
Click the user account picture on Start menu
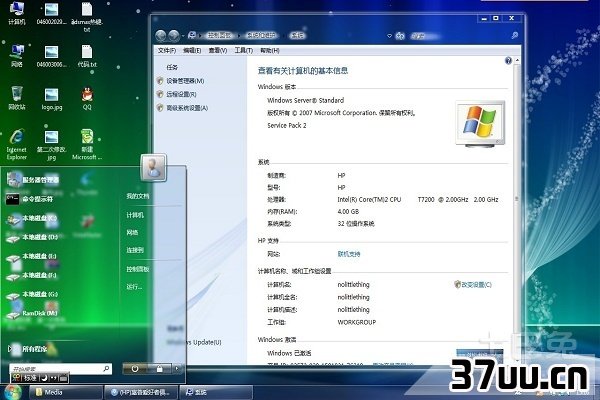(x=153, y=167)
